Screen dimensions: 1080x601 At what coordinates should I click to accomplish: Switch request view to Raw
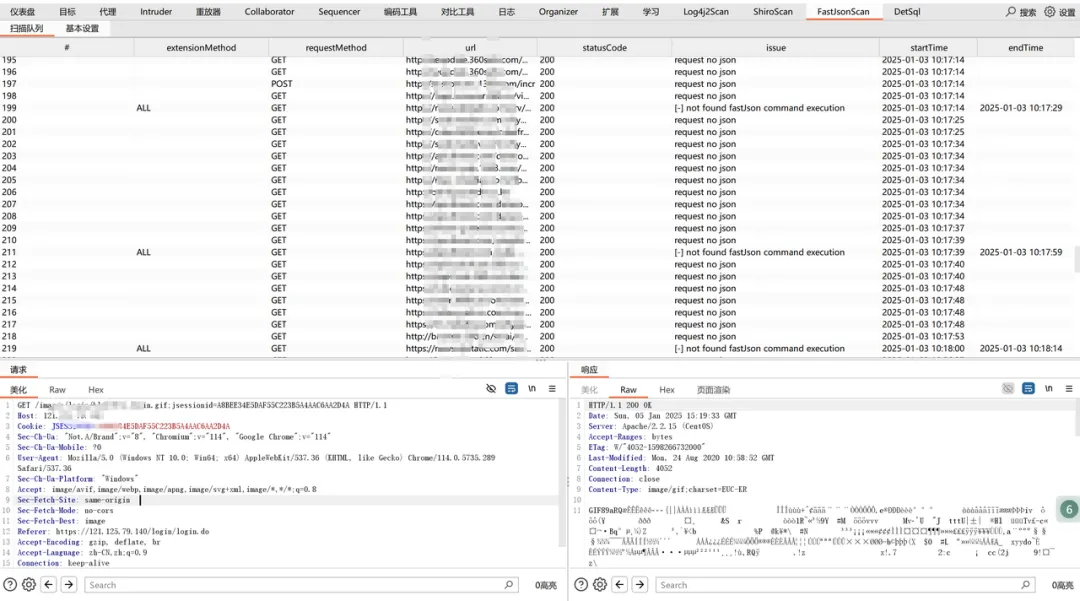click(x=57, y=390)
